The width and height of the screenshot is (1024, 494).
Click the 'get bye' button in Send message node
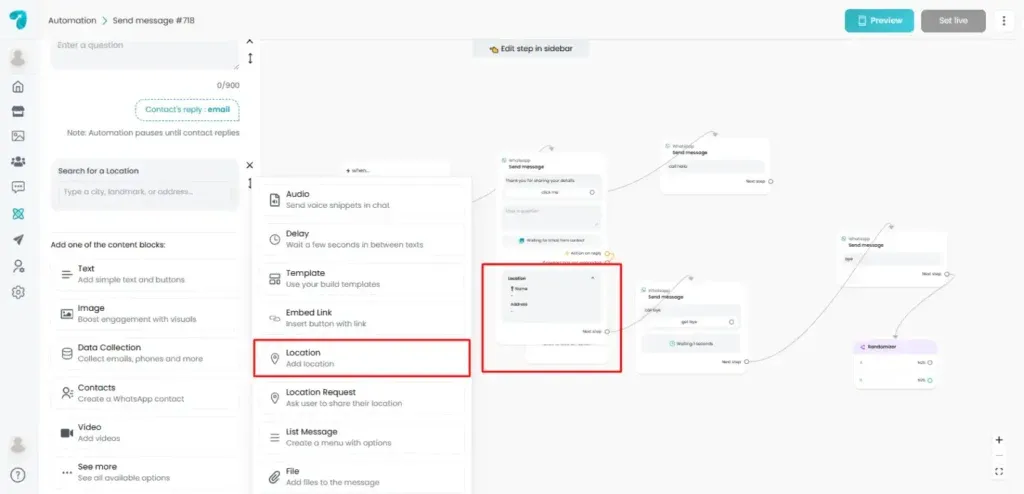pos(691,322)
